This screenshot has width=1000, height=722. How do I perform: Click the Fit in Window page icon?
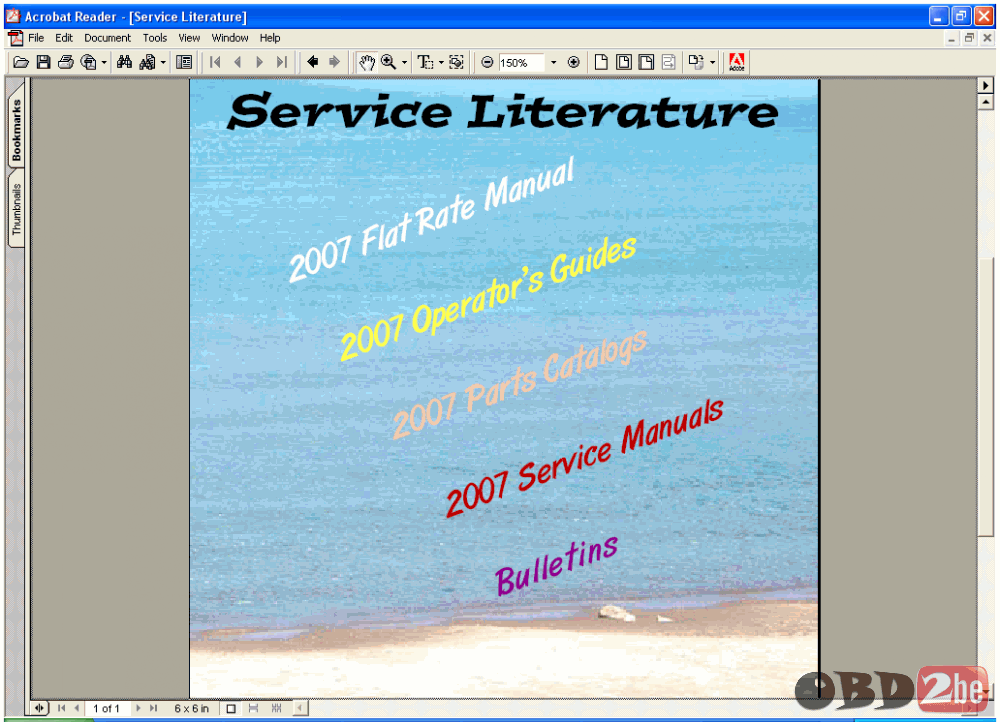coord(624,62)
